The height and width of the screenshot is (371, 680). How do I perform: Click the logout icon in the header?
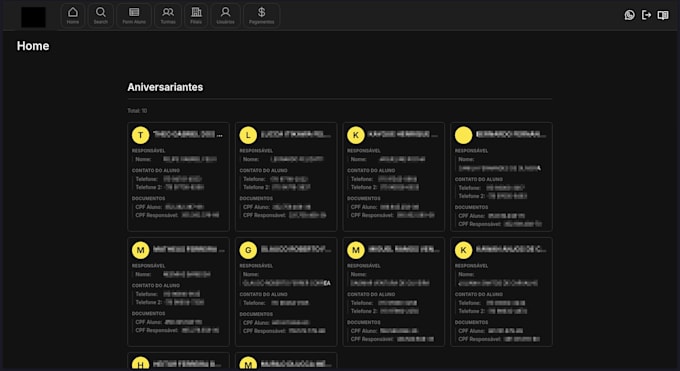[x=646, y=15]
